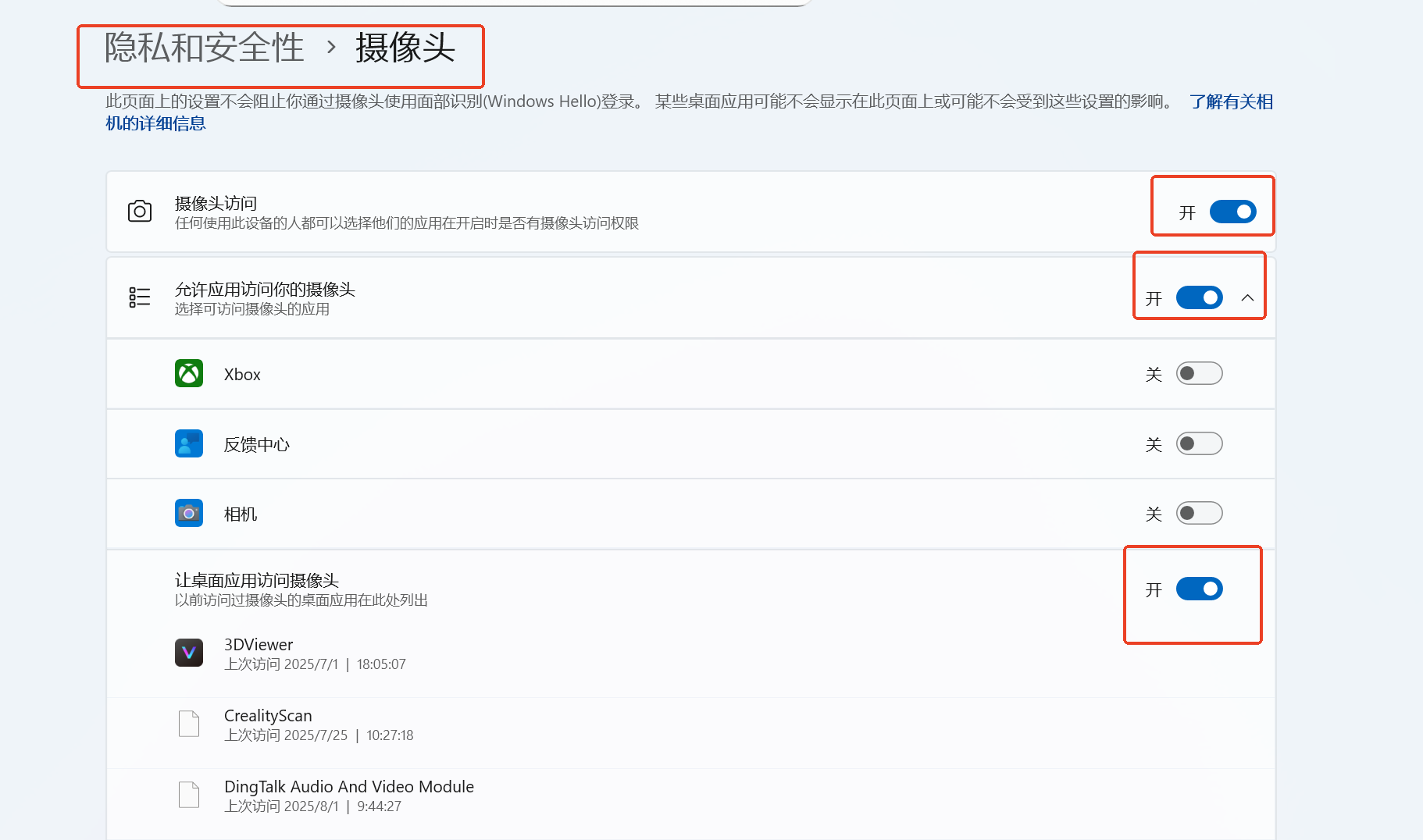Go back to 隐私和安全性 breadcrumb
Screen dimensions: 1423x840
tap(205, 48)
